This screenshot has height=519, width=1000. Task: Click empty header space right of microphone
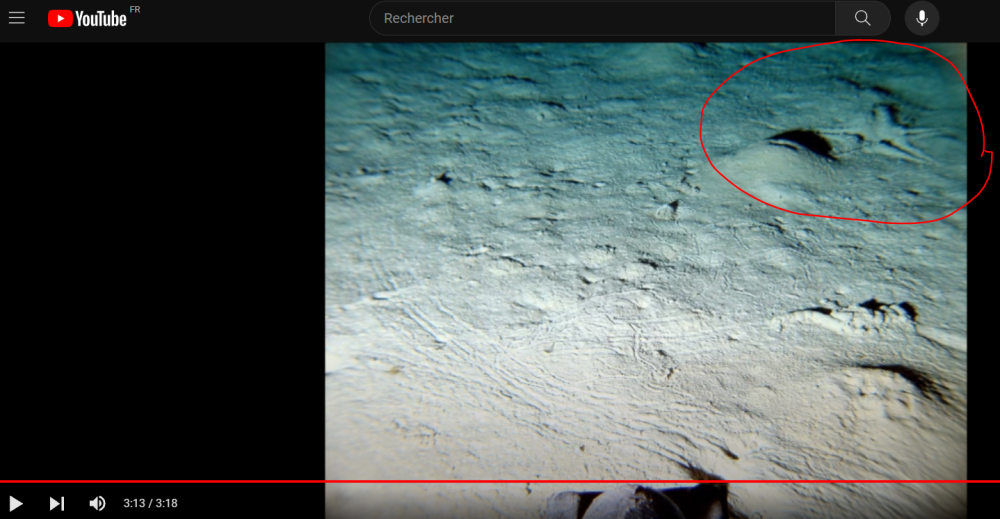970,18
